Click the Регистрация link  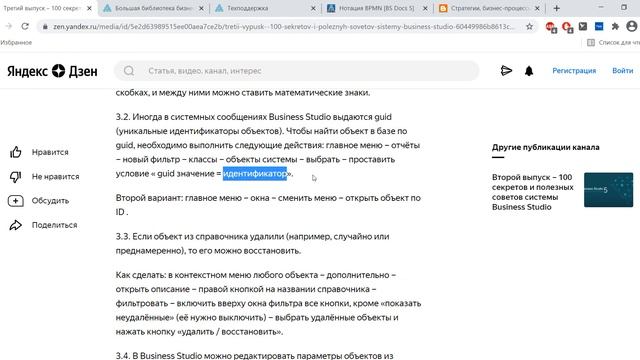click(574, 71)
